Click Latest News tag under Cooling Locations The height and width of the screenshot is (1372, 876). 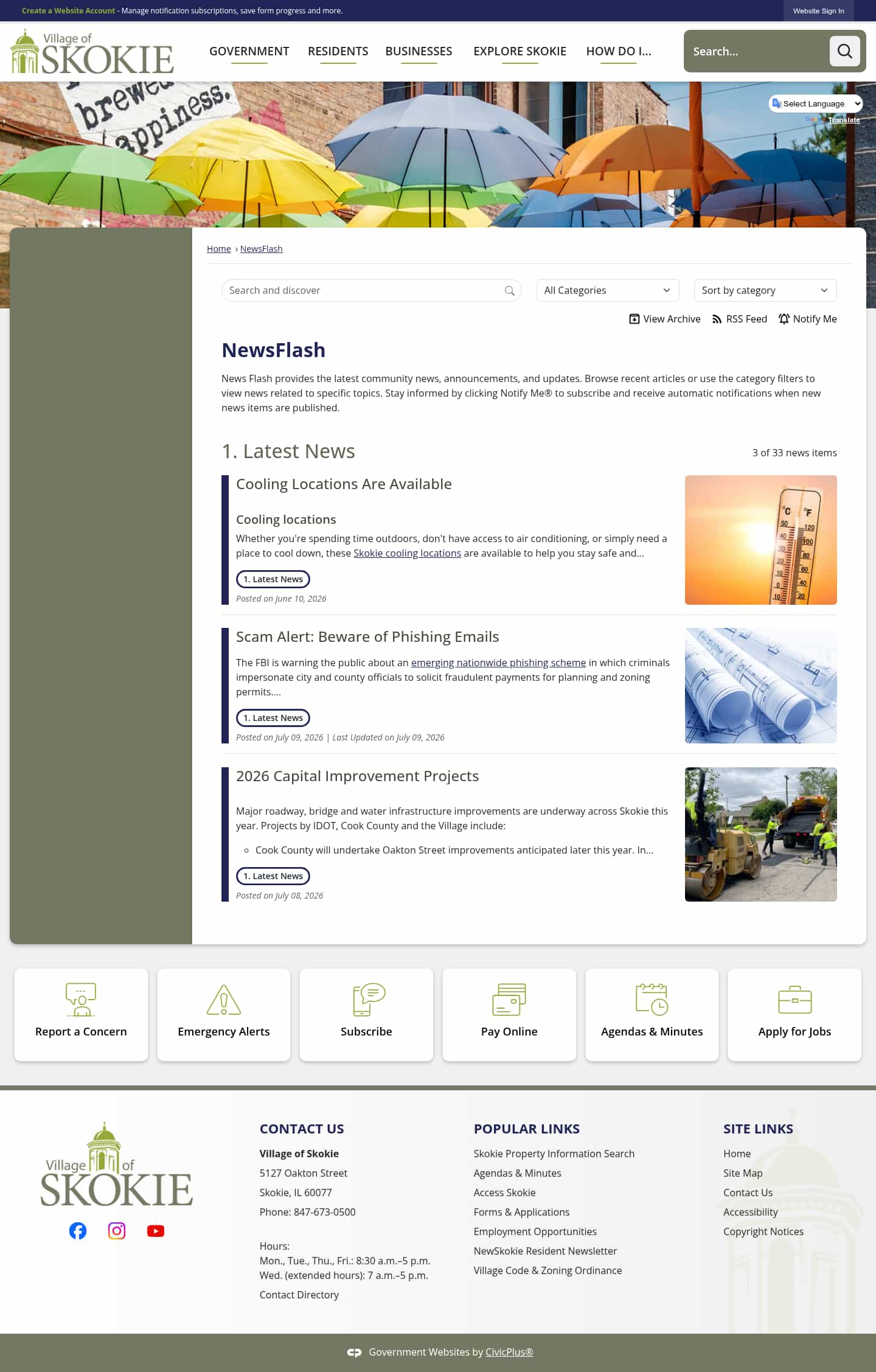pos(273,579)
